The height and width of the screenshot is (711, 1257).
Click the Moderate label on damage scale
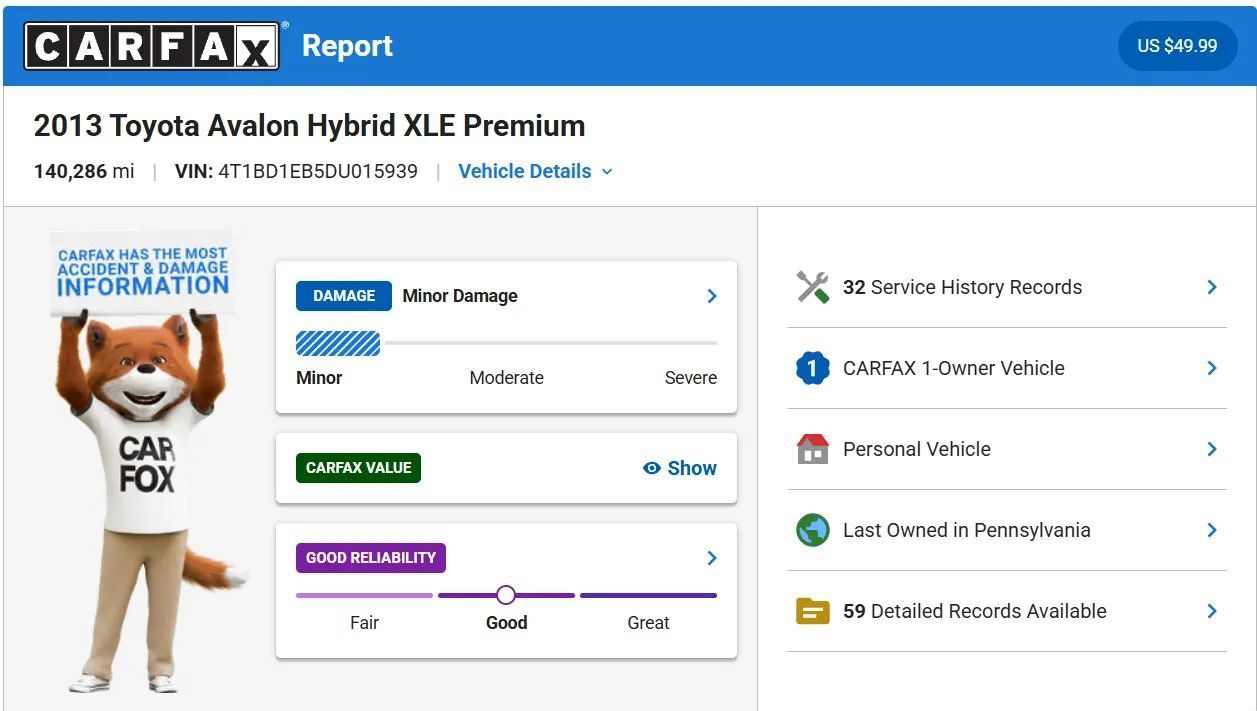(507, 378)
